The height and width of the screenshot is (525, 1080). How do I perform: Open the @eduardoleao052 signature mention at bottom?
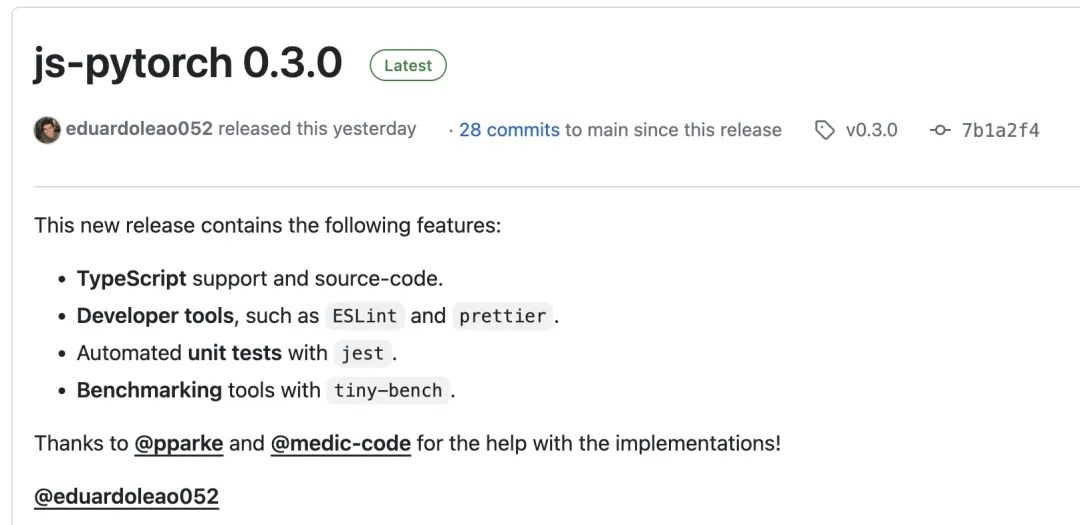[x=127, y=496]
